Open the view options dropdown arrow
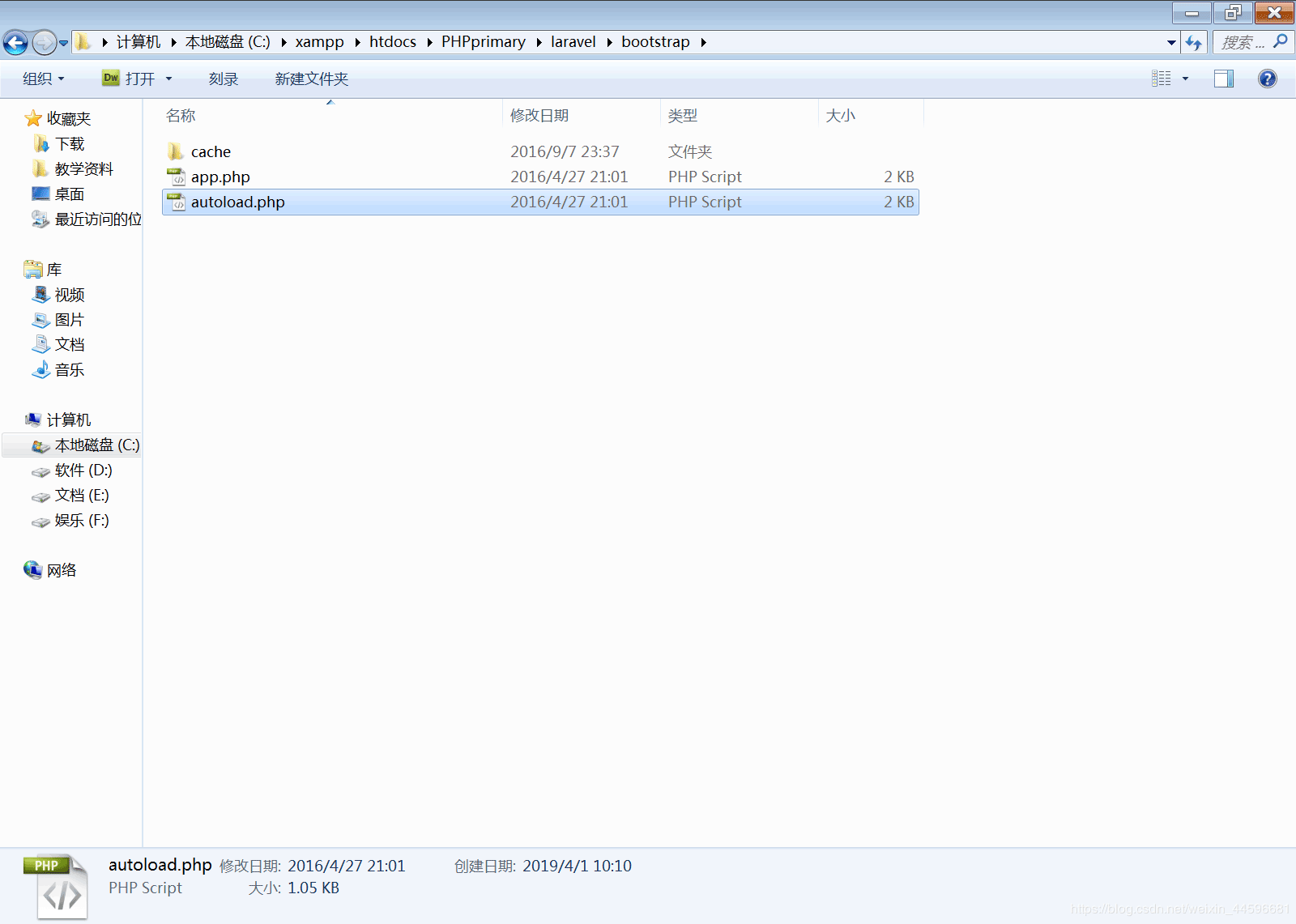Viewport: 1296px width, 924px height. pos(1185,79)
